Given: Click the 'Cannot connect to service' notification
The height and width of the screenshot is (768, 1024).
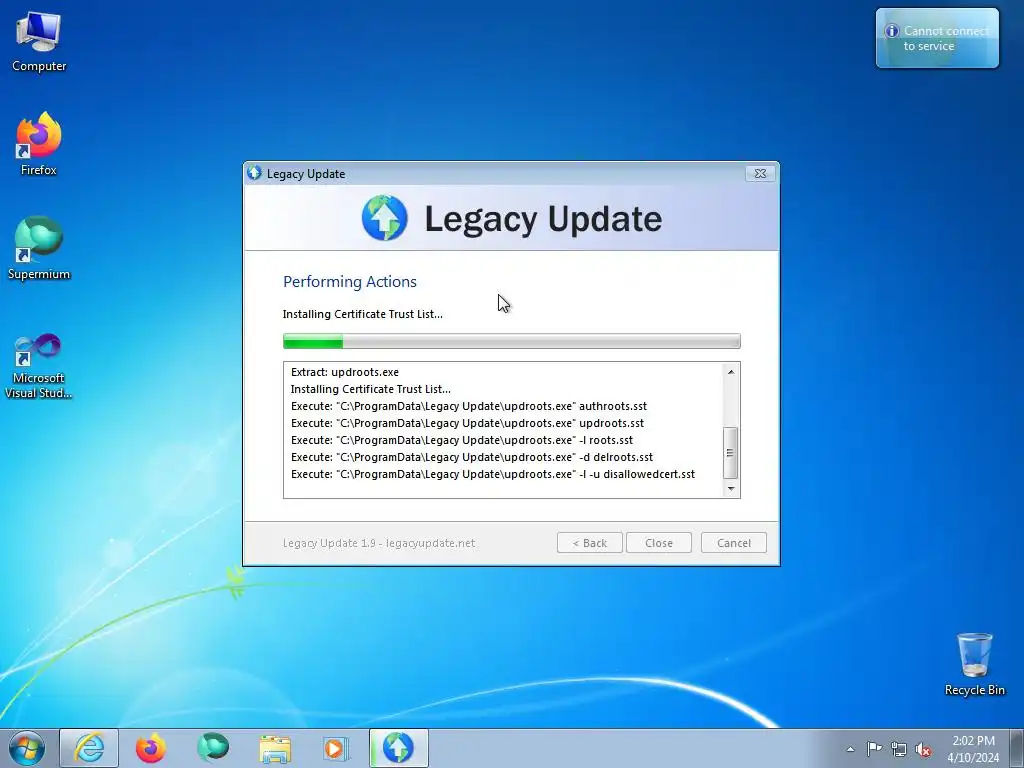Looking at the screenshot, I should point(937,38).
